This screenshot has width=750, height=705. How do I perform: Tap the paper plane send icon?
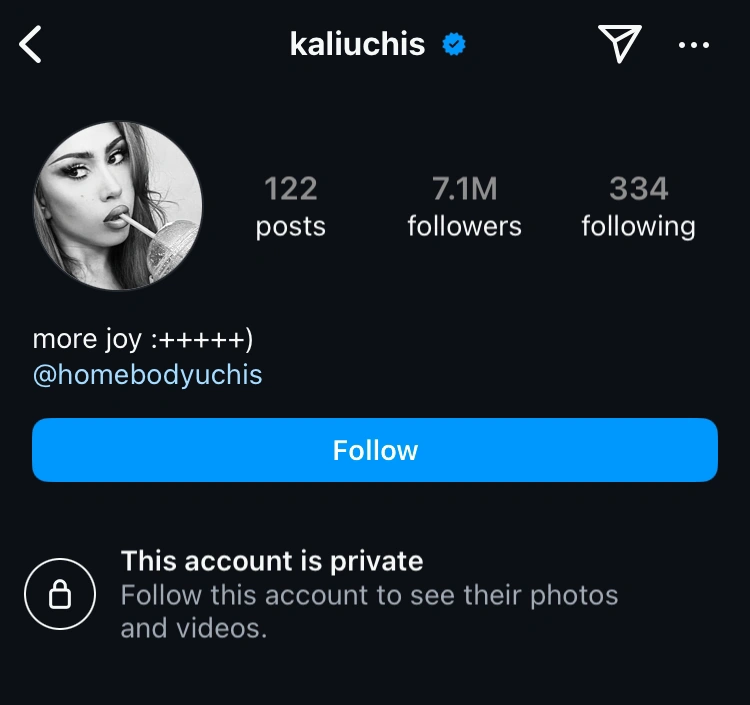619,44
